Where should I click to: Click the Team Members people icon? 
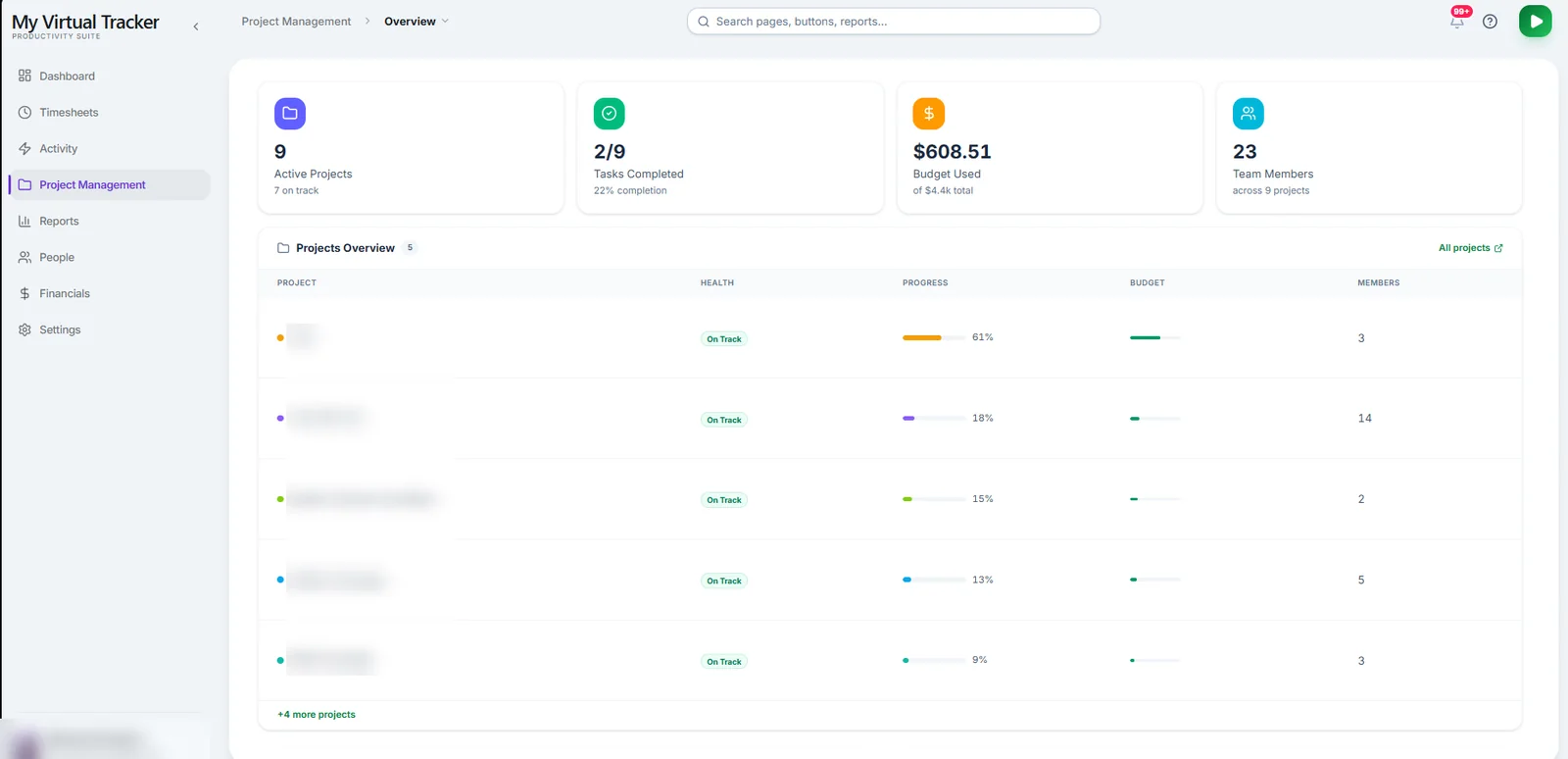1249,114
